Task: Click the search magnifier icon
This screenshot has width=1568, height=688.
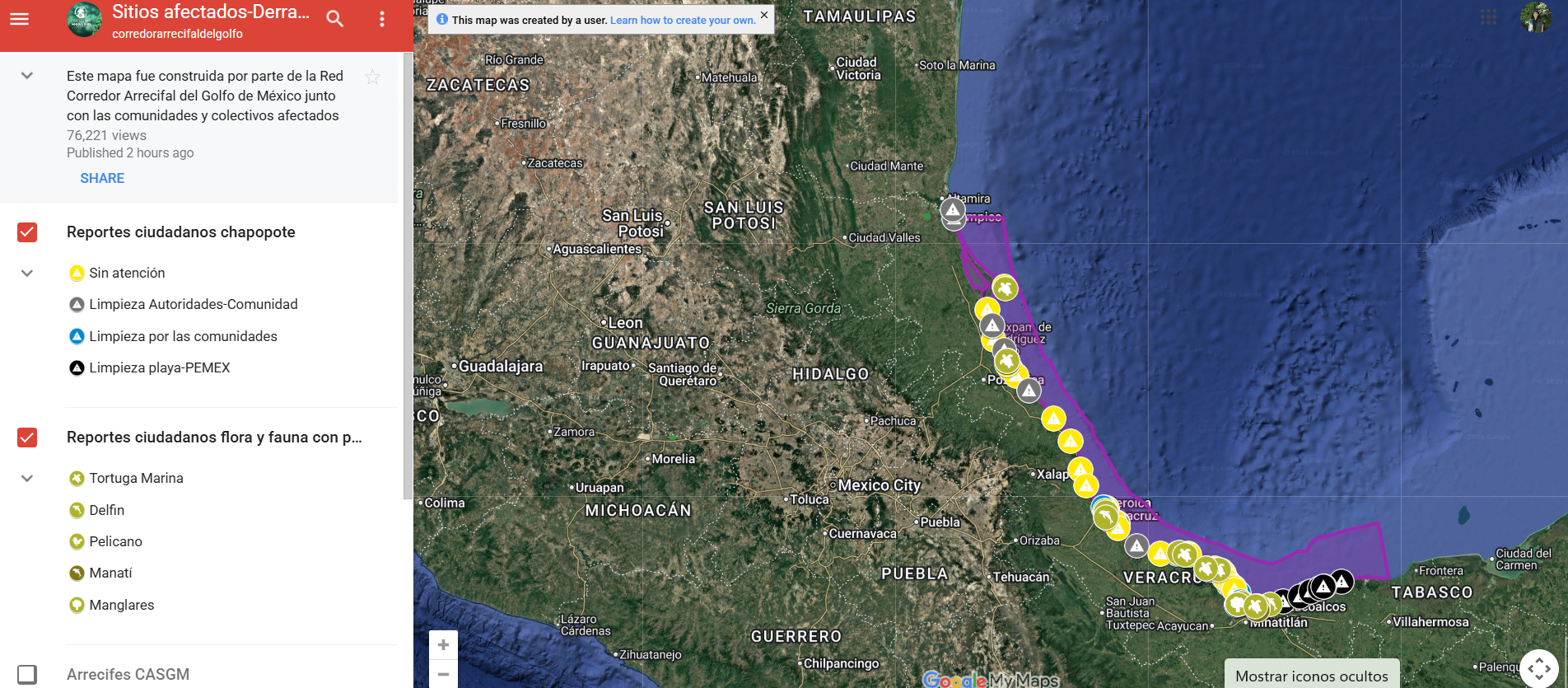Action: 334,19
